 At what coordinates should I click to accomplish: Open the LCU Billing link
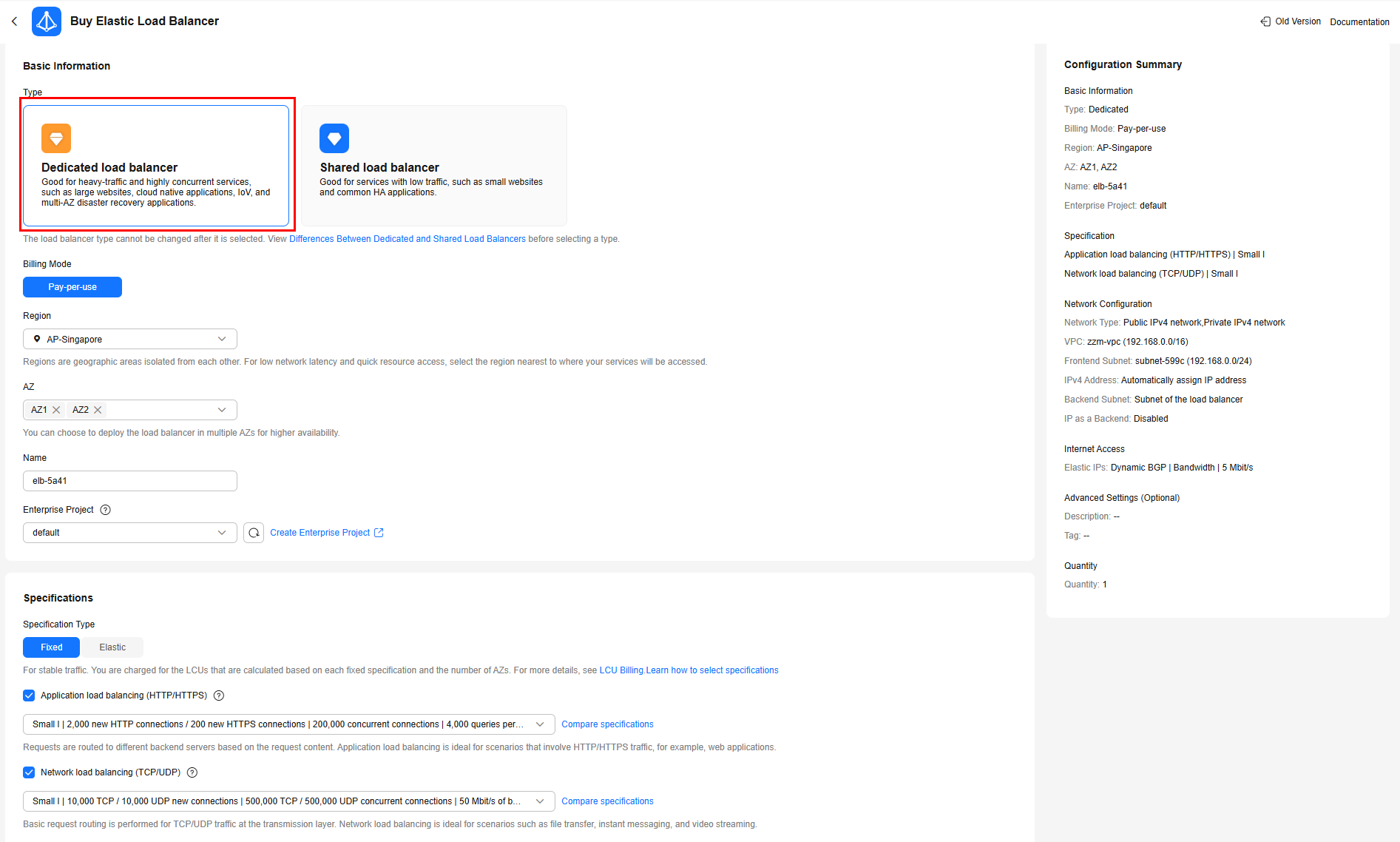point(621,670)
